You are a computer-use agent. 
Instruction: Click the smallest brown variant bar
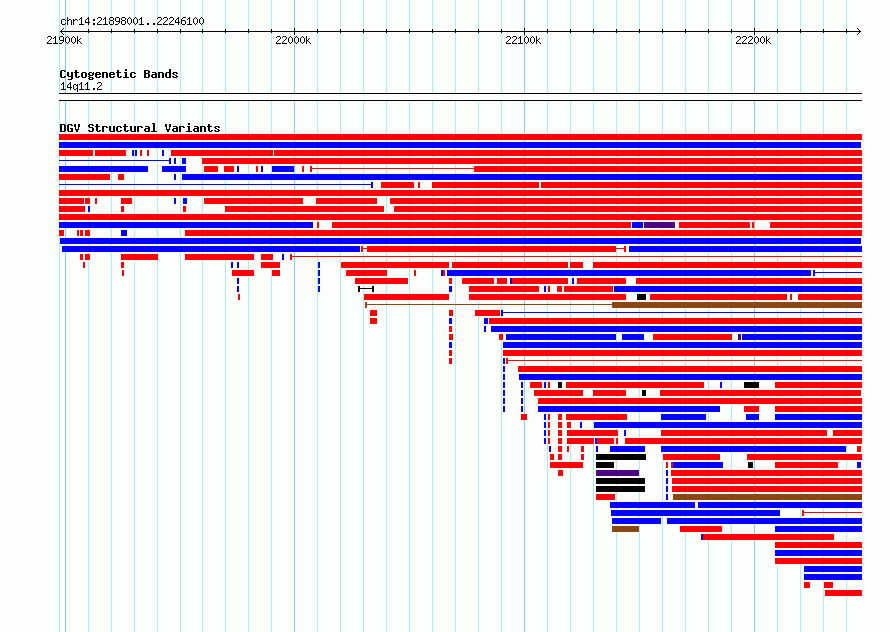pyautogui.click(x=625, y=529)
